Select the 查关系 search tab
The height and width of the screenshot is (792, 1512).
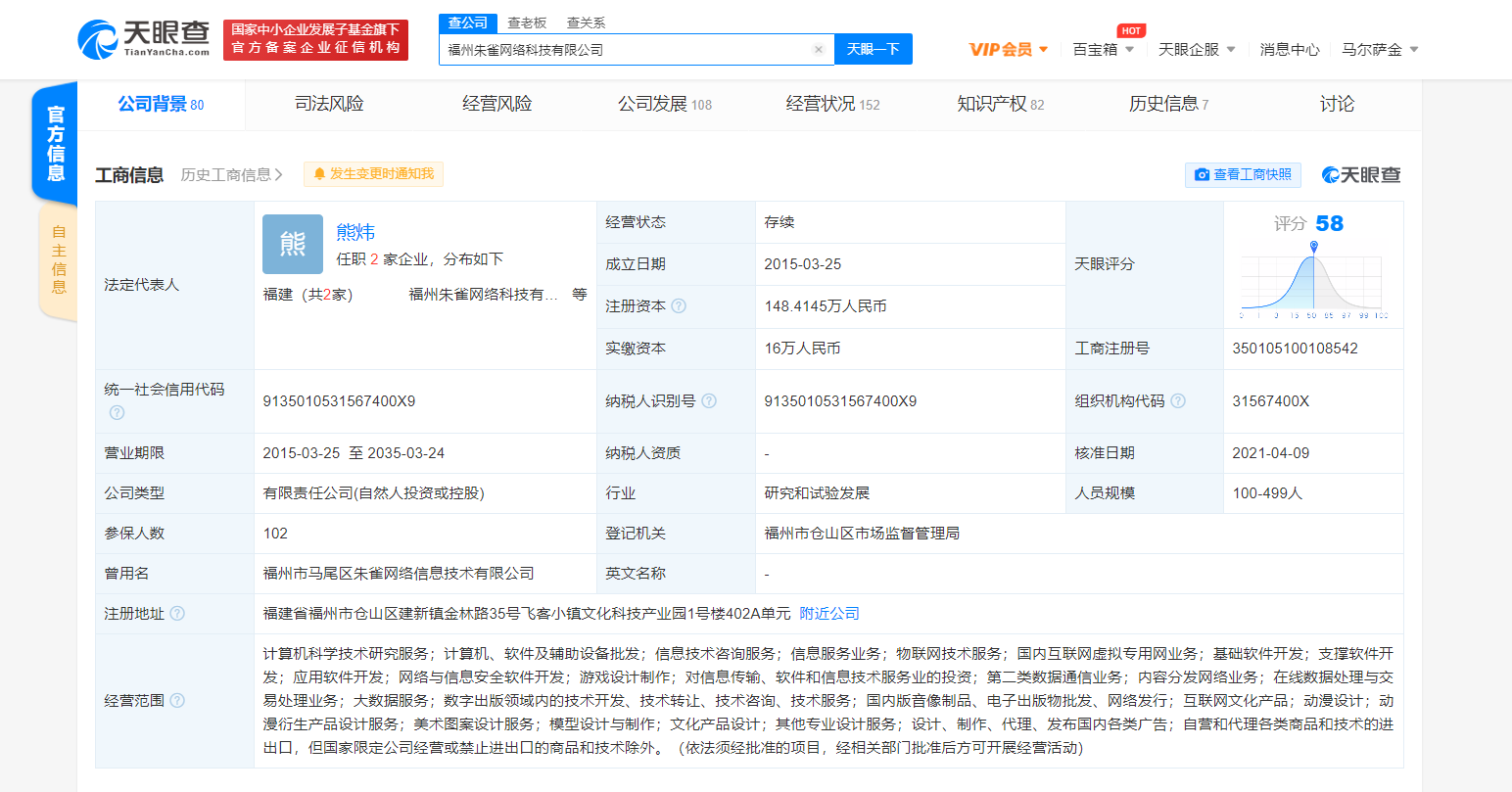(x=586, y=23)
